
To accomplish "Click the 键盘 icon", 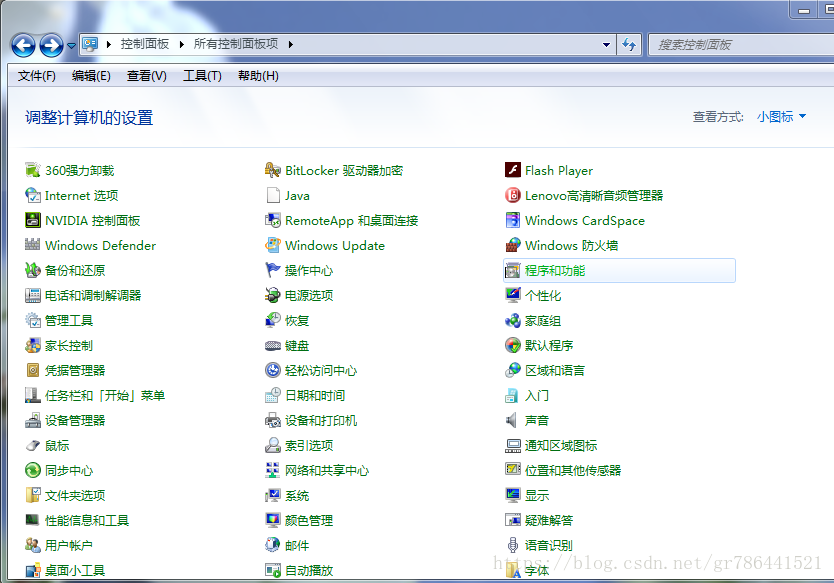I will coord(273,345).
